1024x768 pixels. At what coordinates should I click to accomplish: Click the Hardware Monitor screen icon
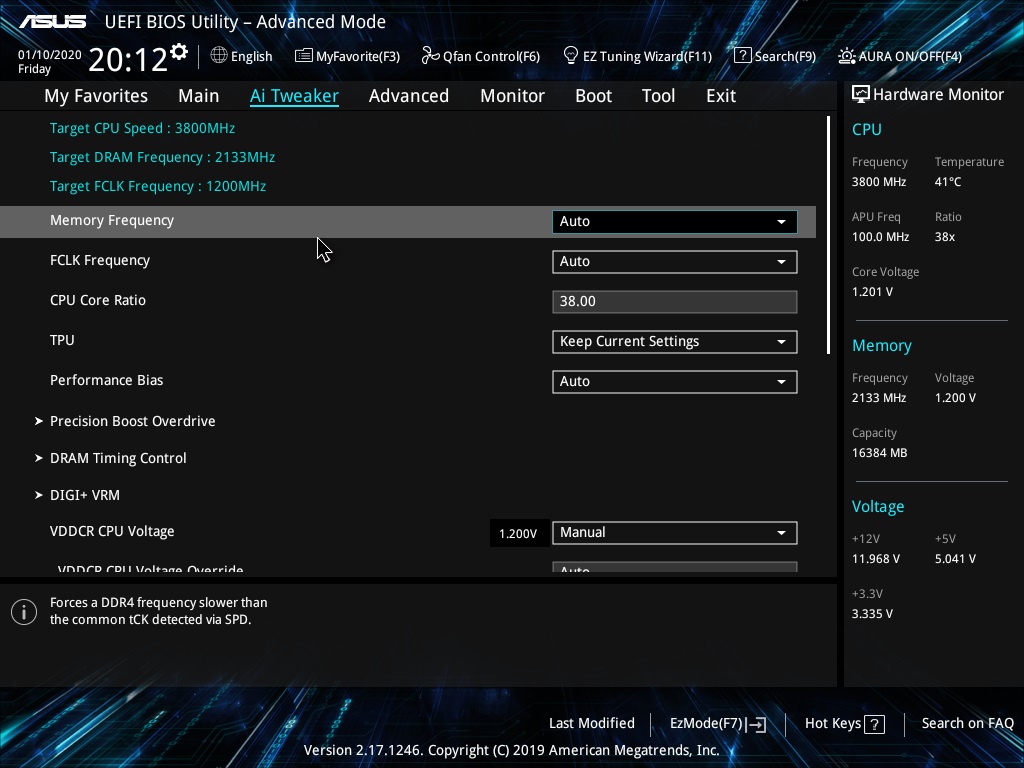(861, 94)
